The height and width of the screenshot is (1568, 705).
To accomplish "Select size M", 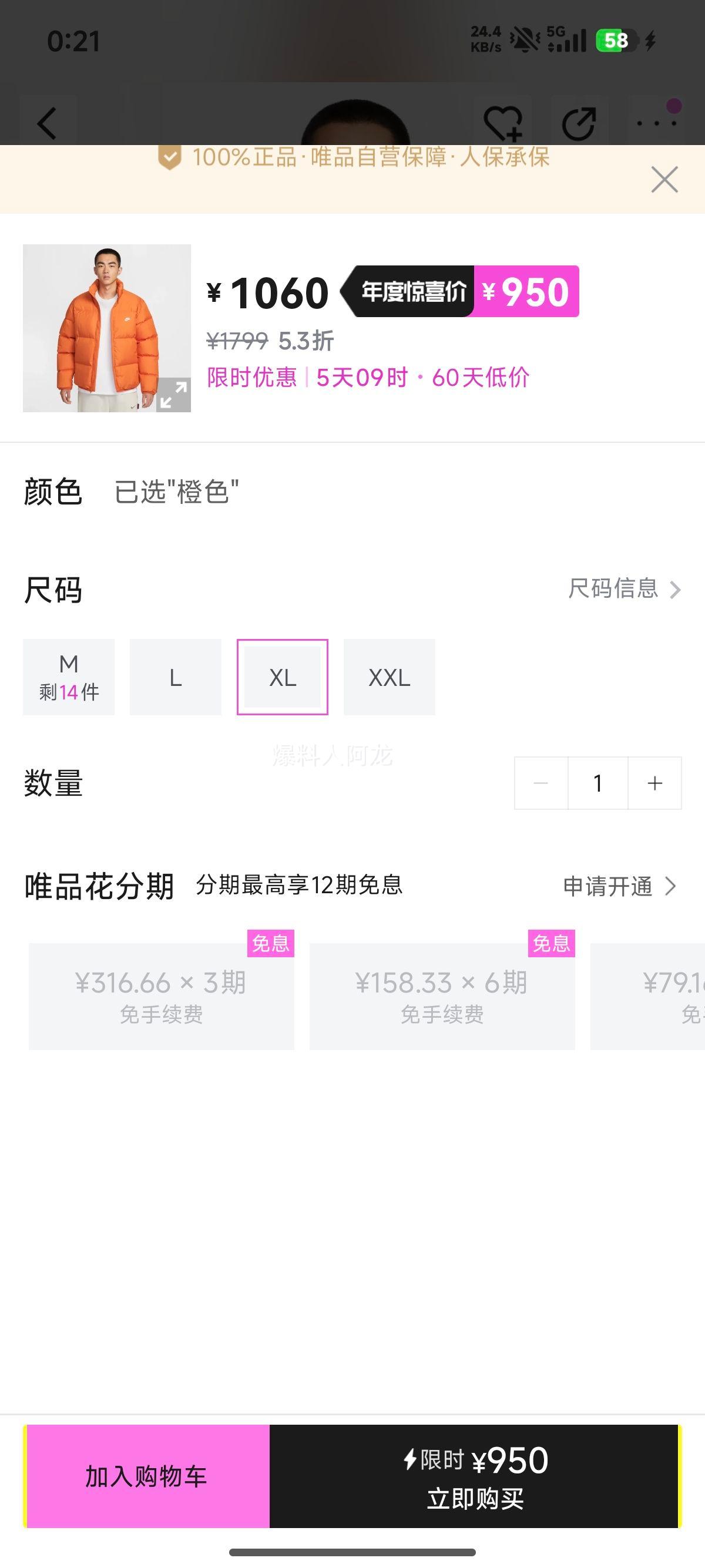I will (x=69, y=677).
